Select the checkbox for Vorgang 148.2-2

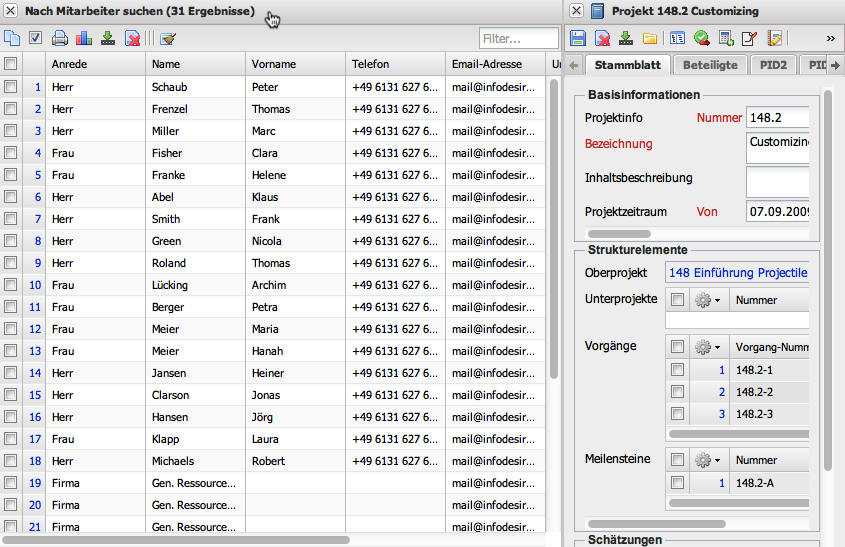(x=678, y=392)
